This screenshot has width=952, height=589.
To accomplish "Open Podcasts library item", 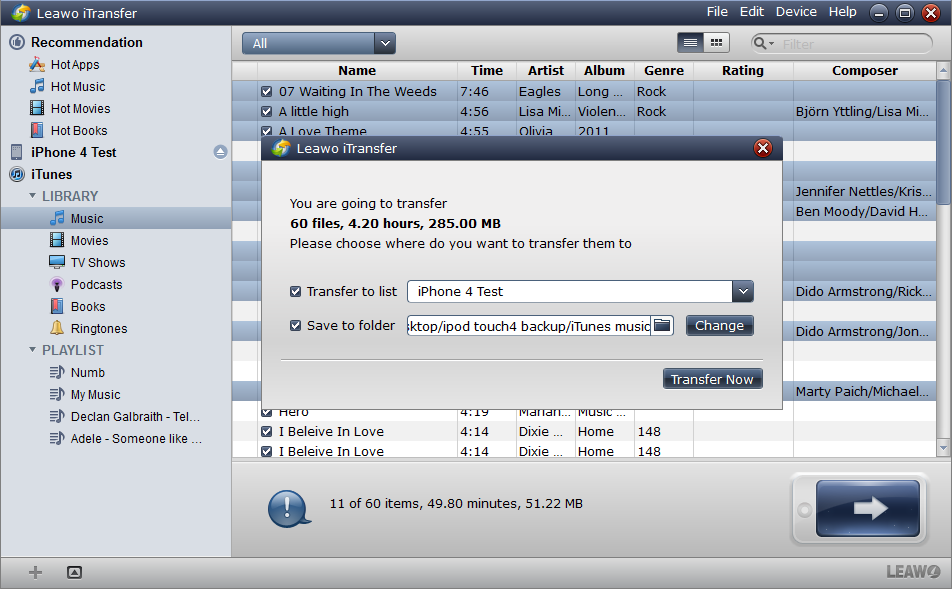I will click(96, 284).
